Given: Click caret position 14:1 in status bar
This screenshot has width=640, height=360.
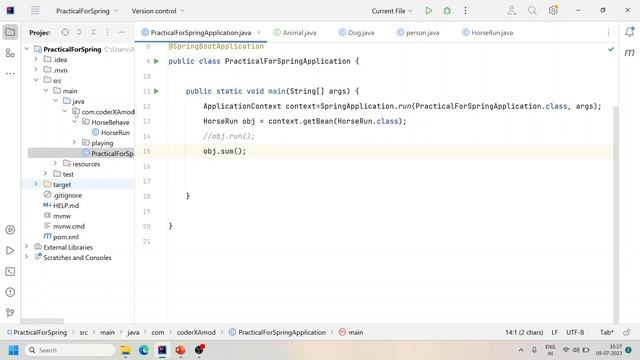Looking at the screenshot, I should pyautogui.click(x=524, y=333).
